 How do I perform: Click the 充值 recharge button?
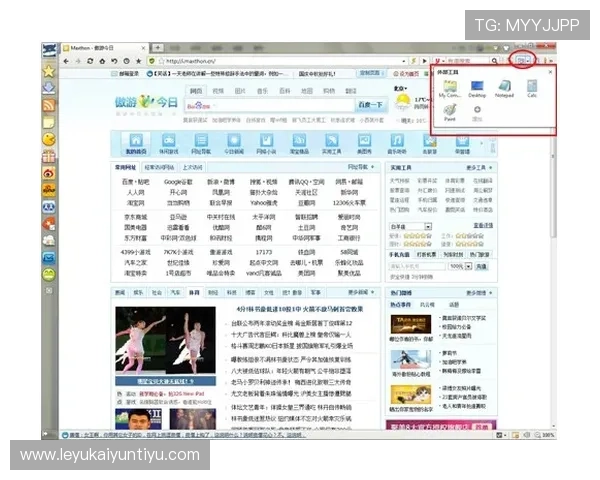click(481, 266)
